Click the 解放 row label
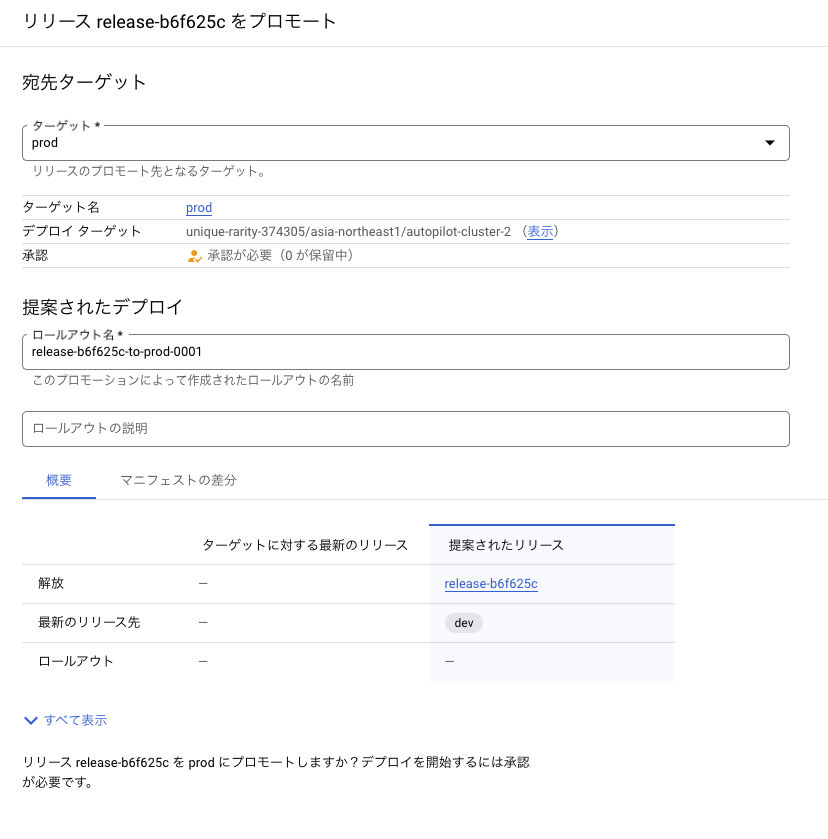Viewport: 828px width, 839px height. 51,583
